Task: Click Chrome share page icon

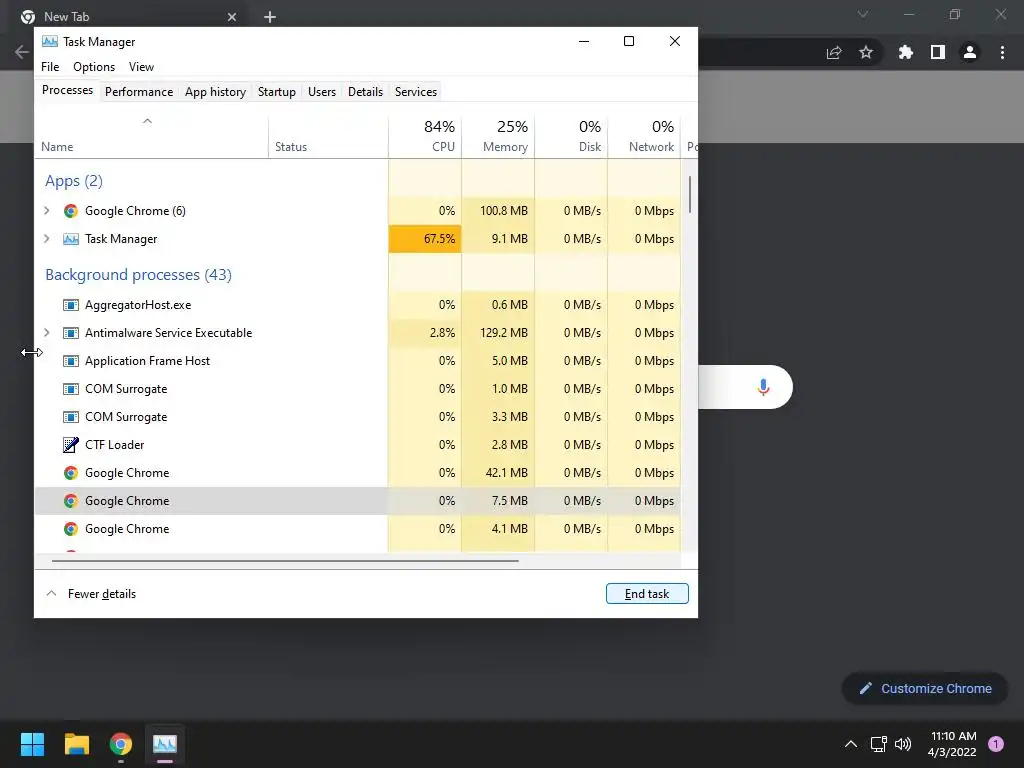Action: pos(834,52)
